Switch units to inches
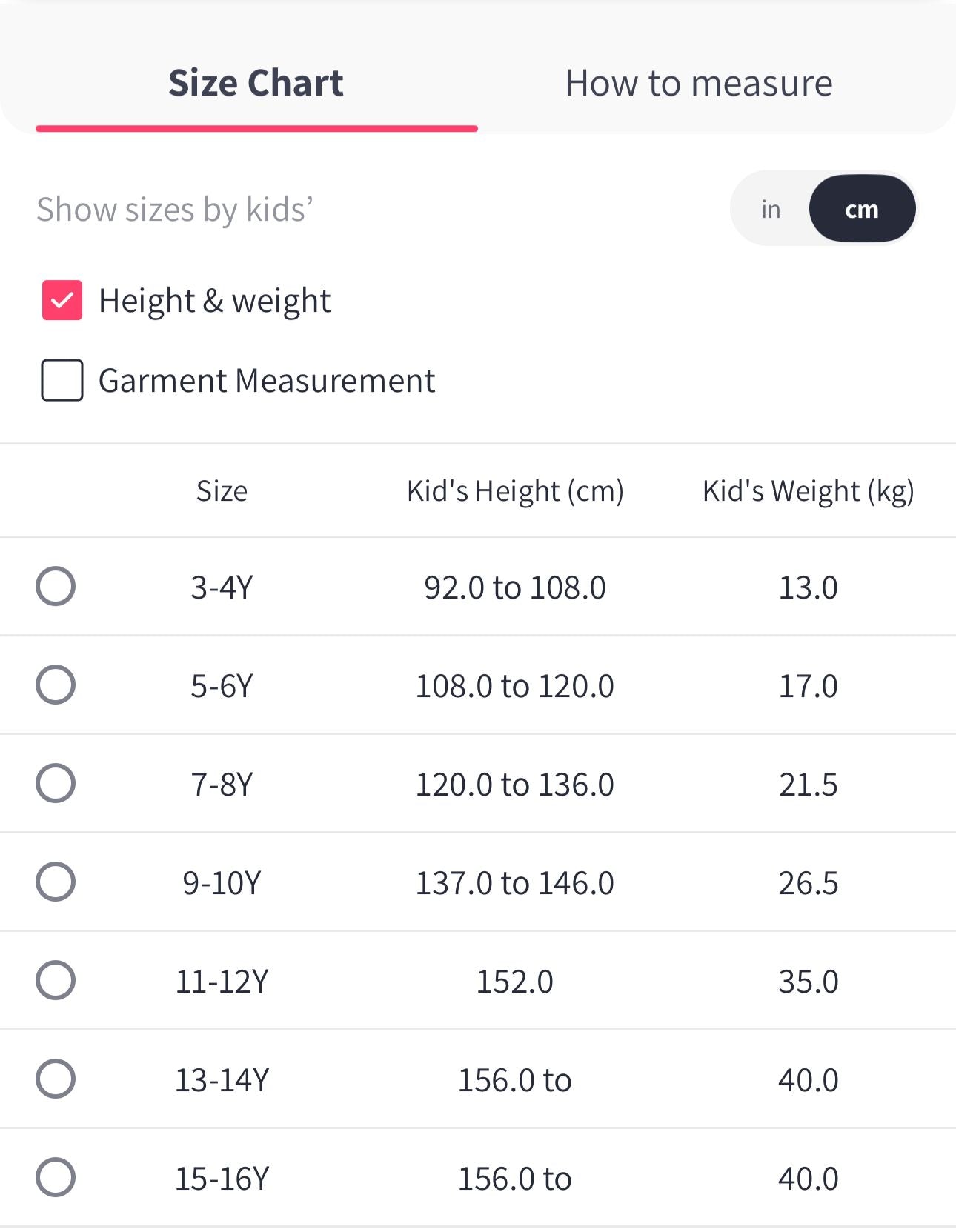 [x=771, y=210]
